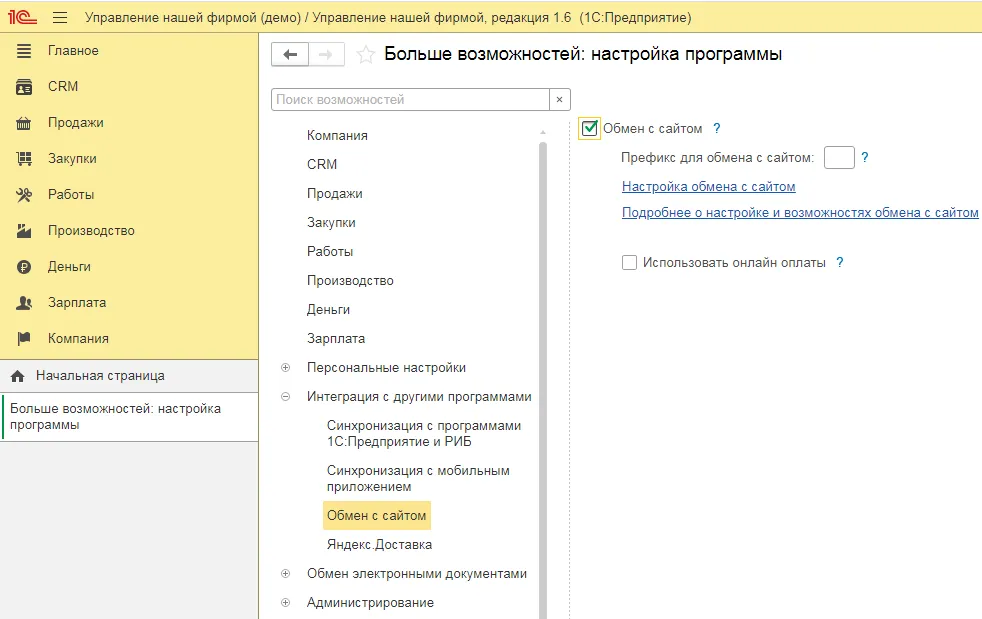
Task: Clear the search field with X
Action: 560,99
